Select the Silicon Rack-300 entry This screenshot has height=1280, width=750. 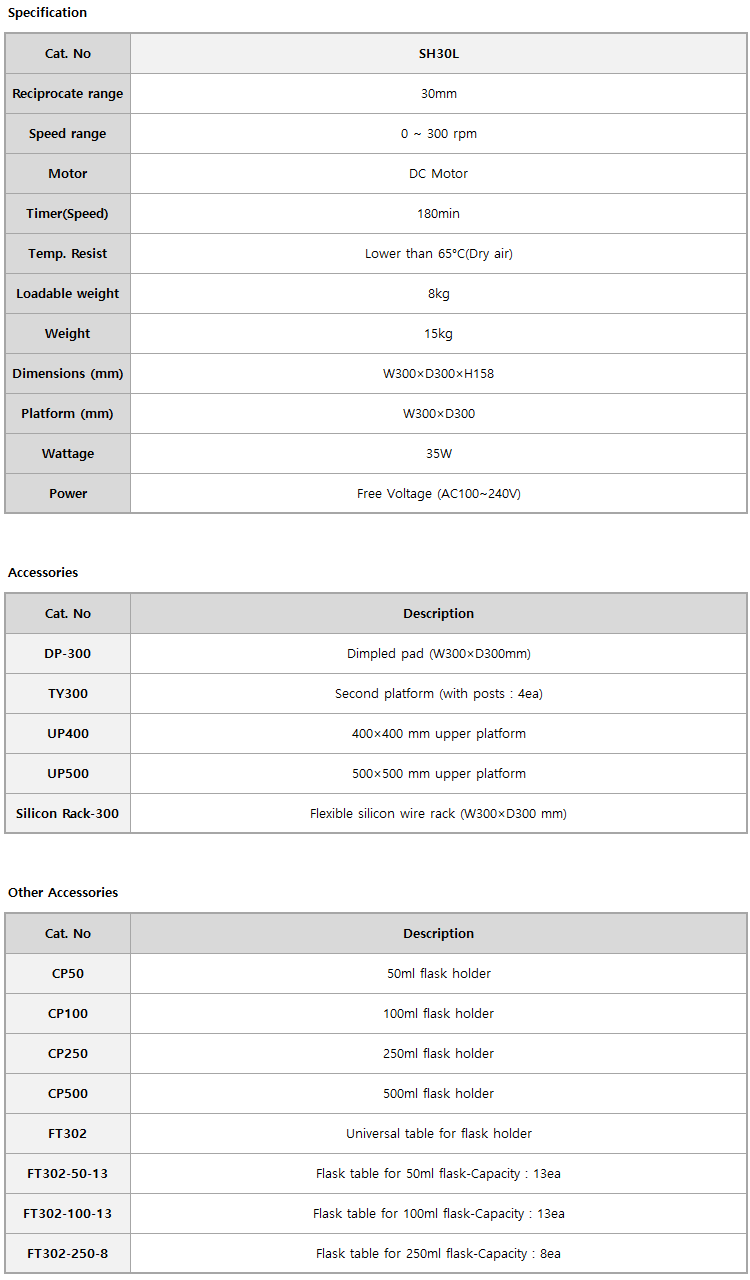click(x=68, y=814)
